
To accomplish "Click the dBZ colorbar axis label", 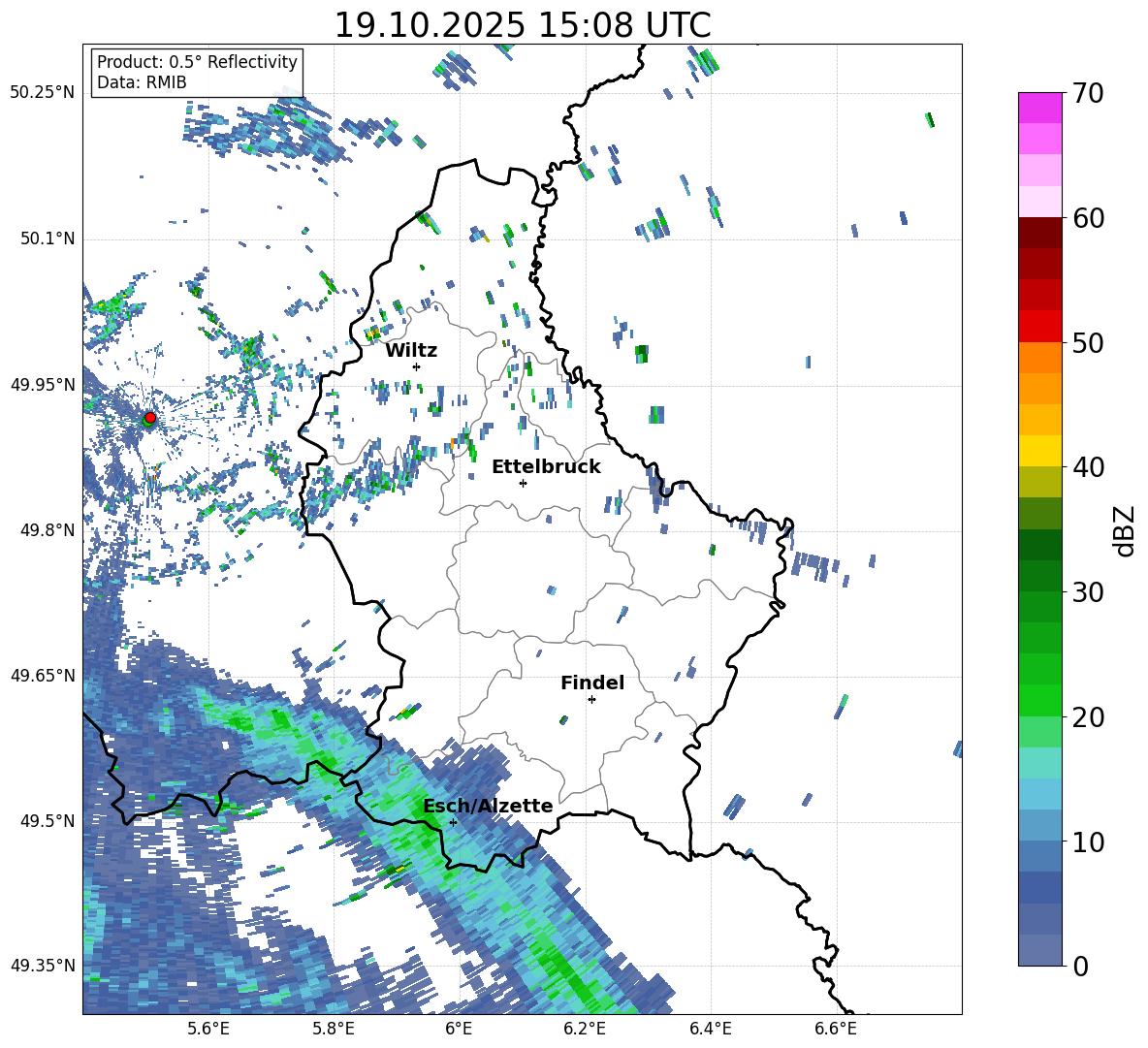I will click(x=1126, y=530).
